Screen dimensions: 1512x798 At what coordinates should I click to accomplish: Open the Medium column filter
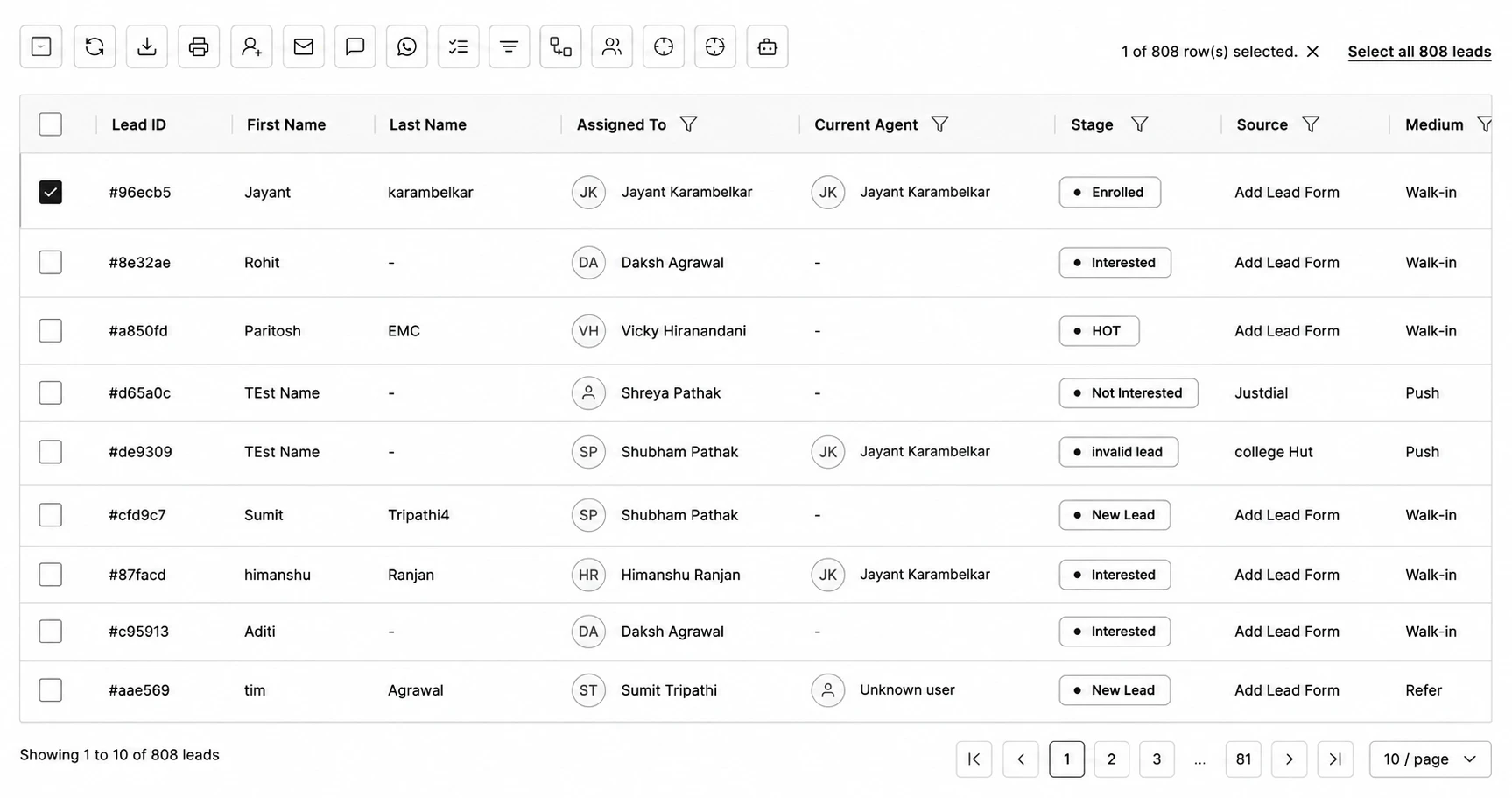(1485, 124)
